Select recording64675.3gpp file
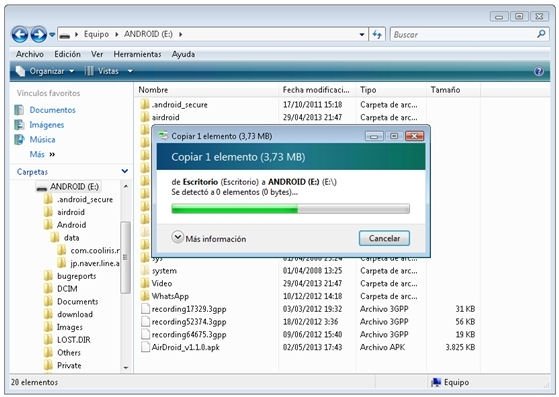Image resolution: width=559 pixels, height=397 pixels. (x=189, y=335)
